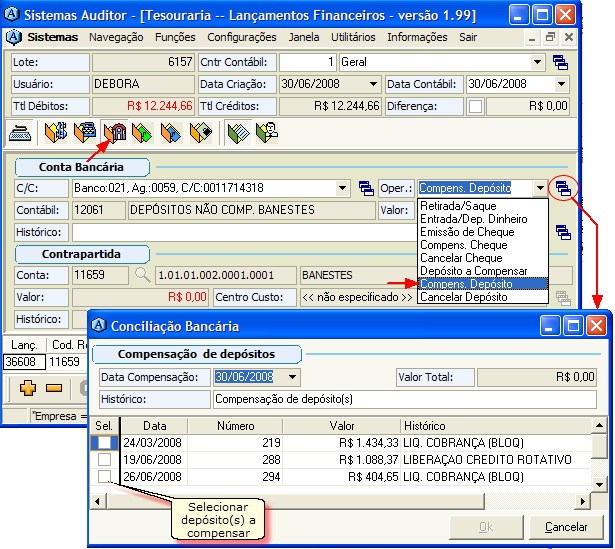Choose Cancelar Cheque operation
The height and width of the screenshot is (549, 615).
click(x=482, y=258)
